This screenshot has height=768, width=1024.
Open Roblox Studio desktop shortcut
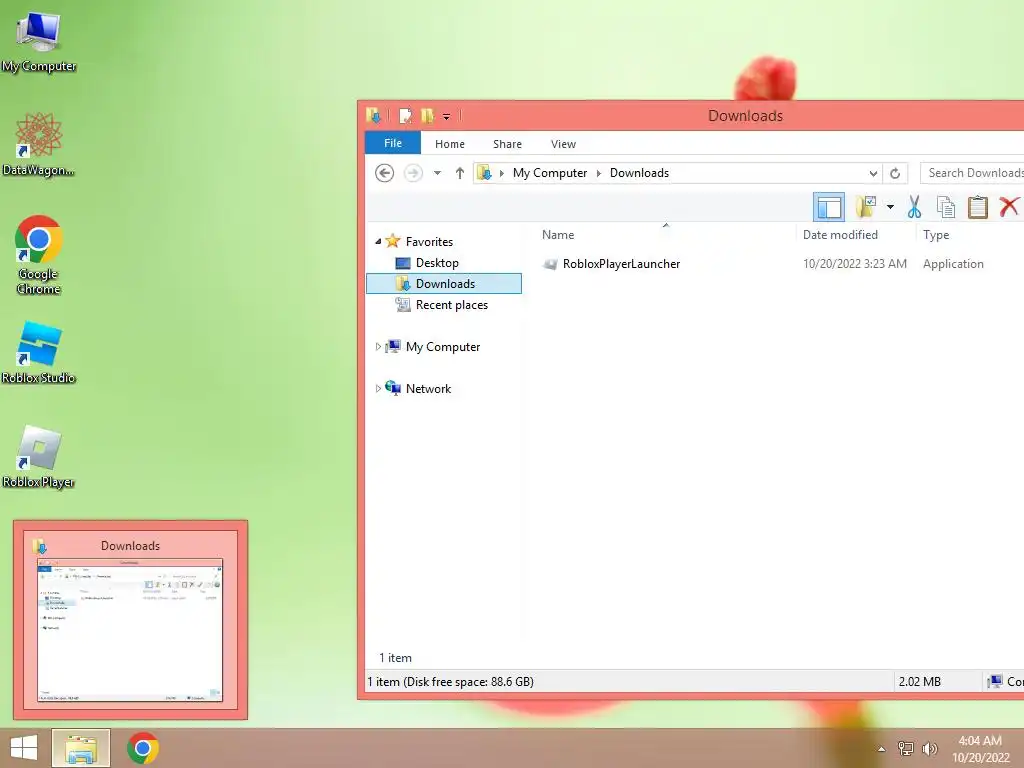coord(39,353)
